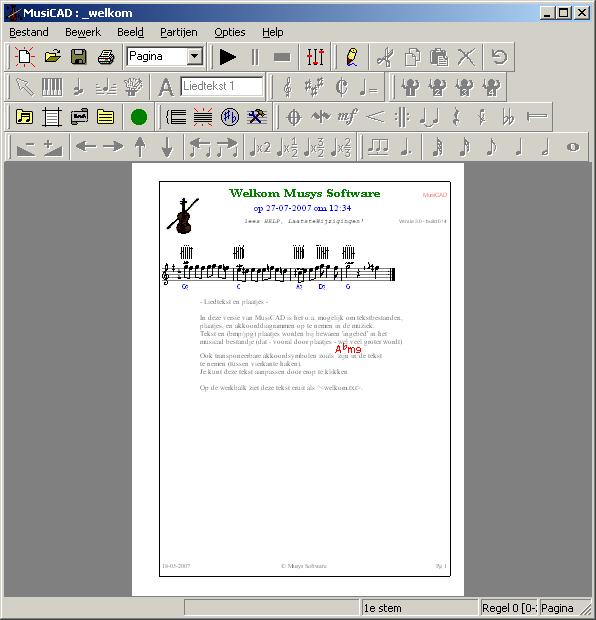Viewport: 596px width, 620px height.
Task: Delete selection with X icon
Action: tap(466, 57)
